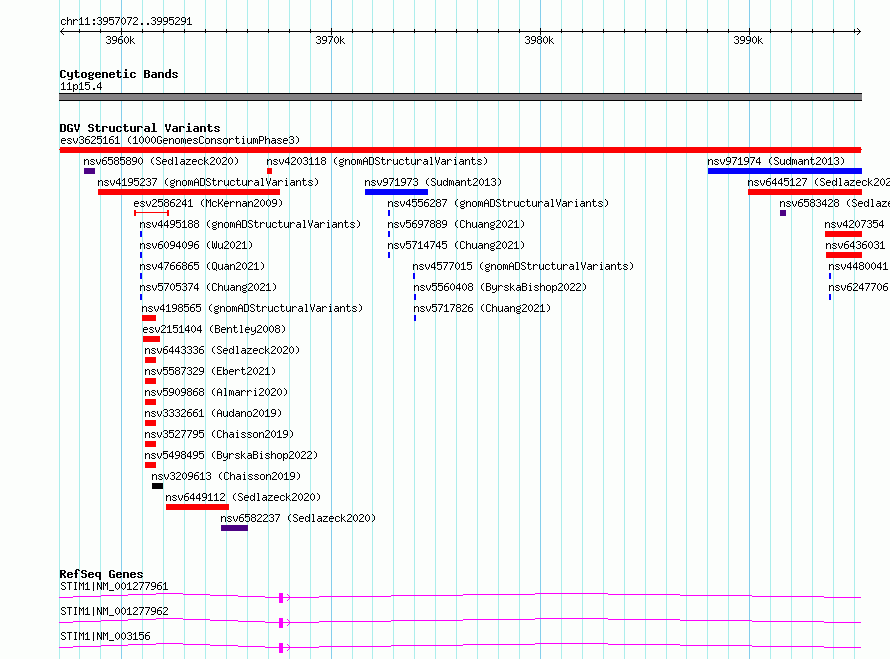Click the 3970k ruler position

[330, 40]
